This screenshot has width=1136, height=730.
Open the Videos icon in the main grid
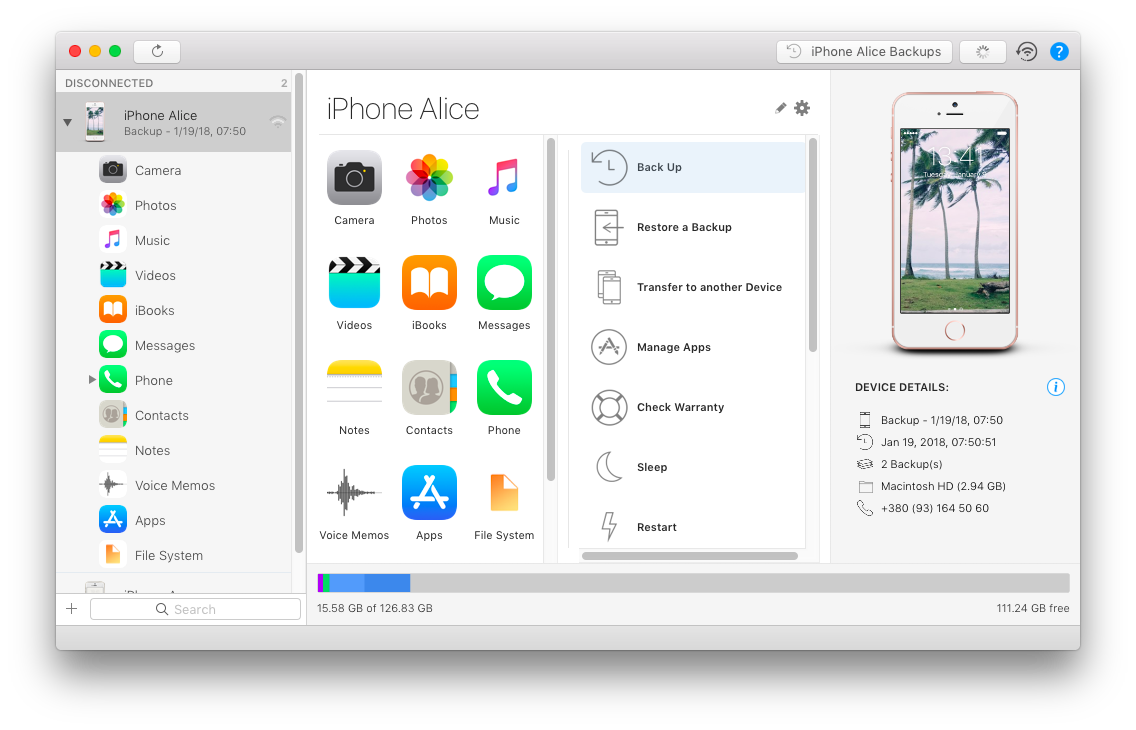tap(354, 282)
